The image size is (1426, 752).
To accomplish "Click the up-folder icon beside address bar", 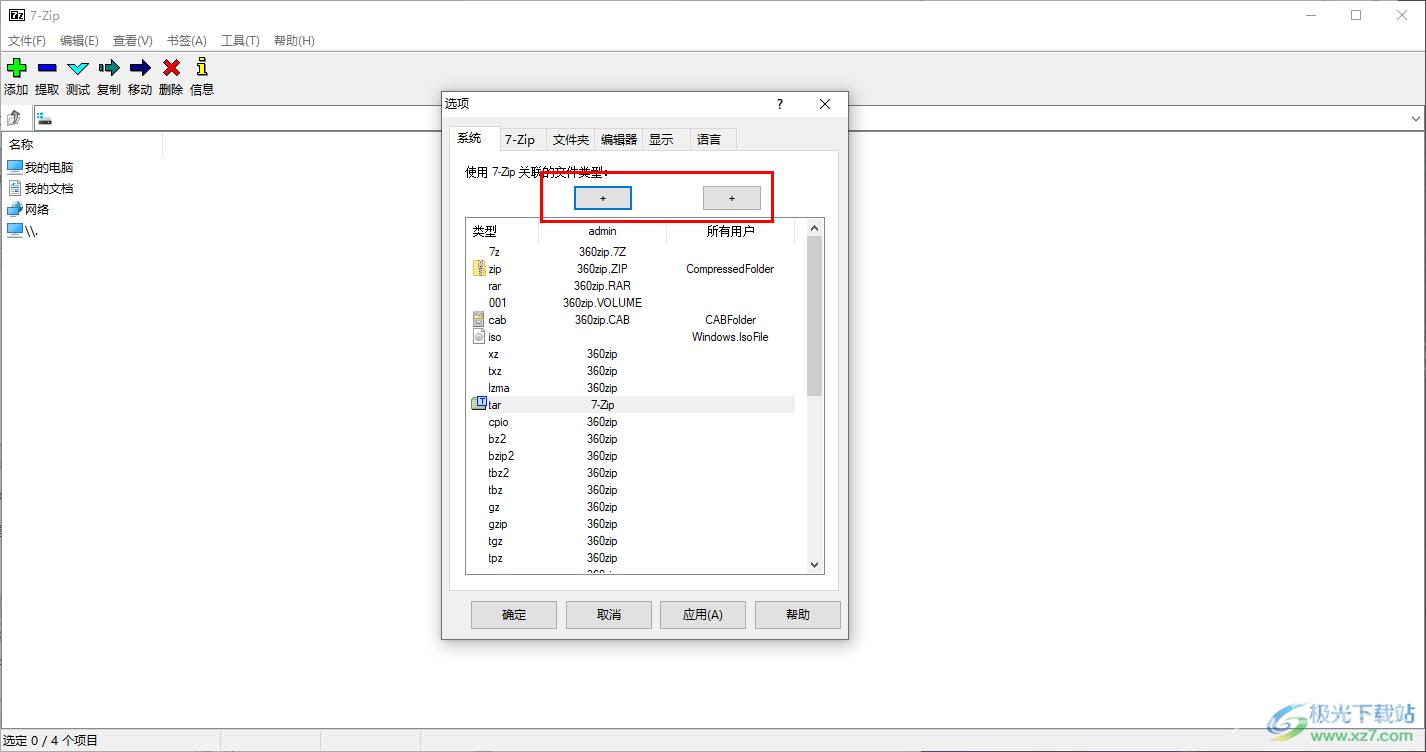I will (x=14, y=118).
